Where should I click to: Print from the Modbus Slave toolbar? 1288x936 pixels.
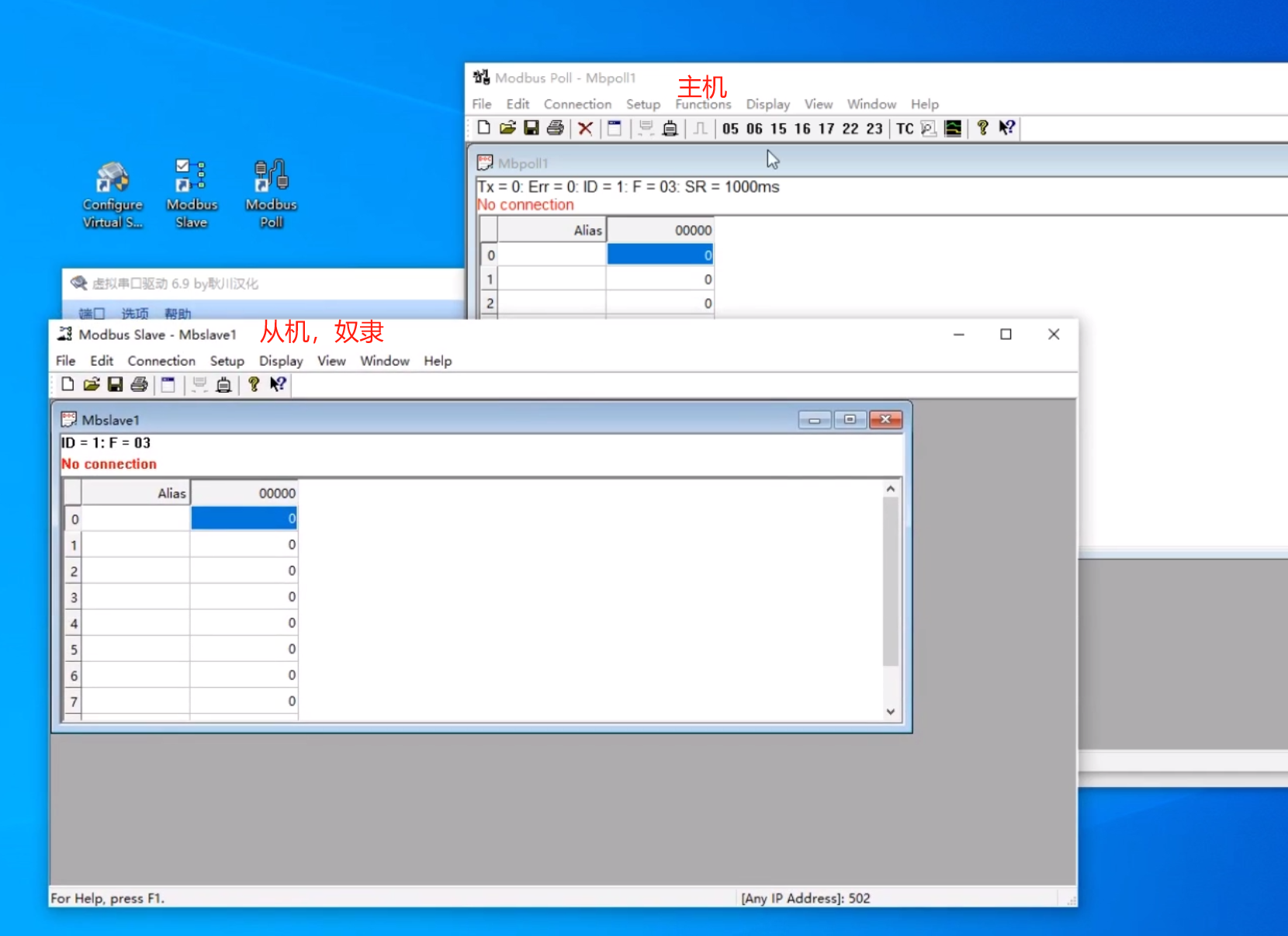pos(140,384)
